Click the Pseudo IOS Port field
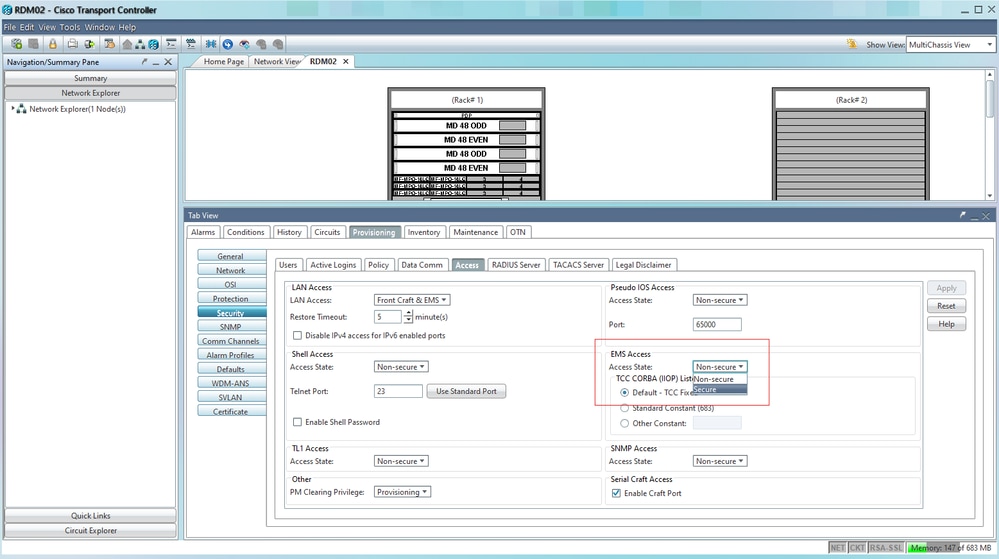 [x=717, y=324]
